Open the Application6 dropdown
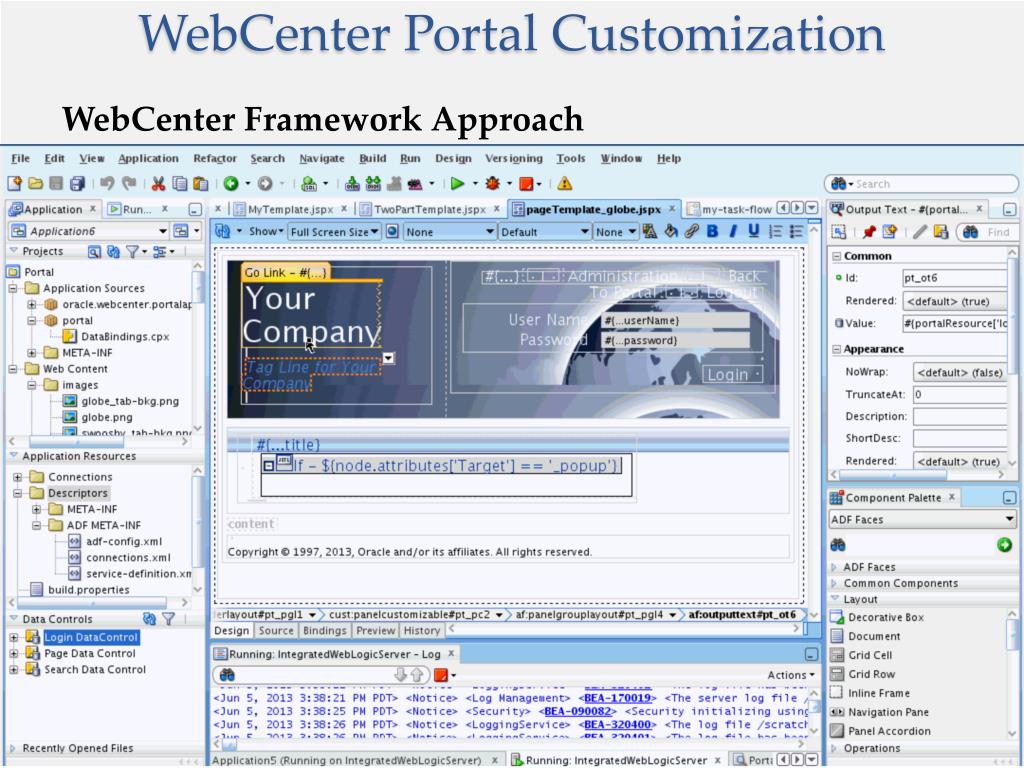The image size is (1024, 768). click(89, 231)
